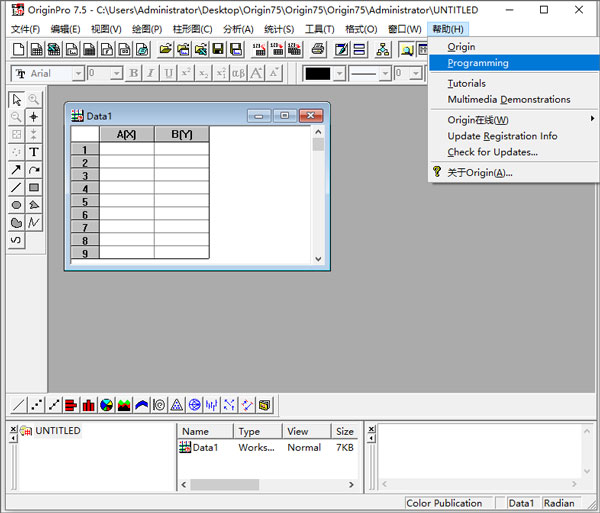This screenshot has height=513, width=600.
Task: Toggle Subscript formatting
Action: click(204, 73)
